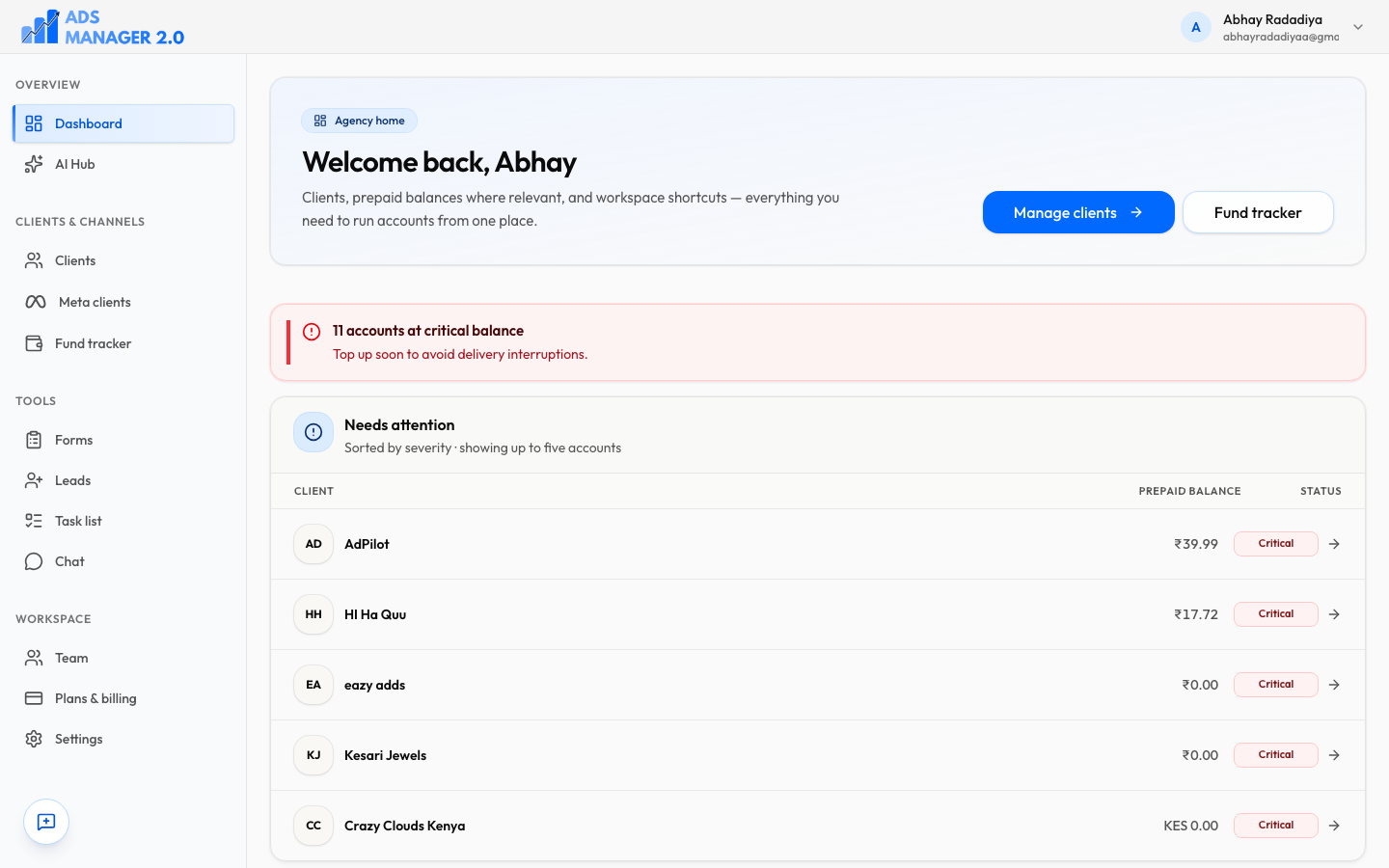Image resolution: width=1389 pixels, height=868 pixels.
Task: Open HI Ha Quu row arrow
Action: (1334, 614)
